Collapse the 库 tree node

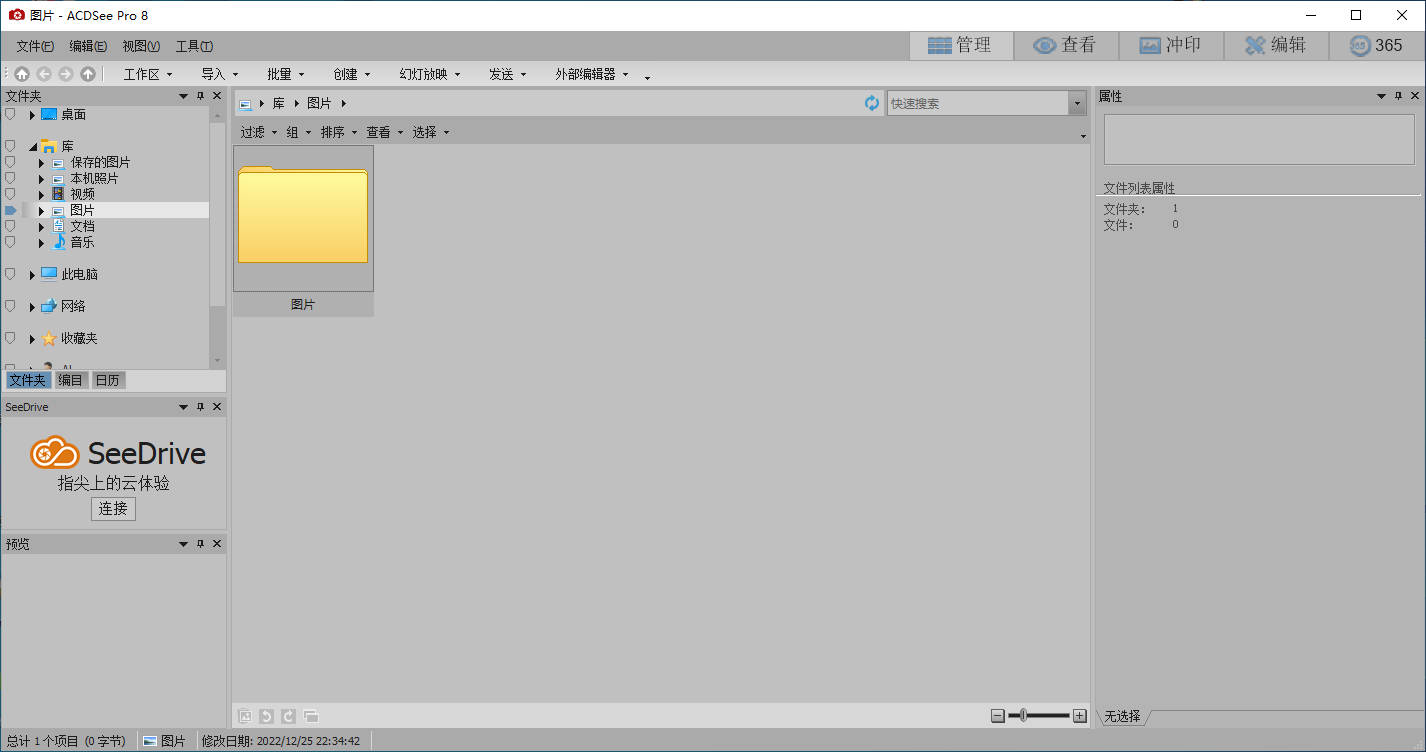pyautogui.click(x=32, y=147)
